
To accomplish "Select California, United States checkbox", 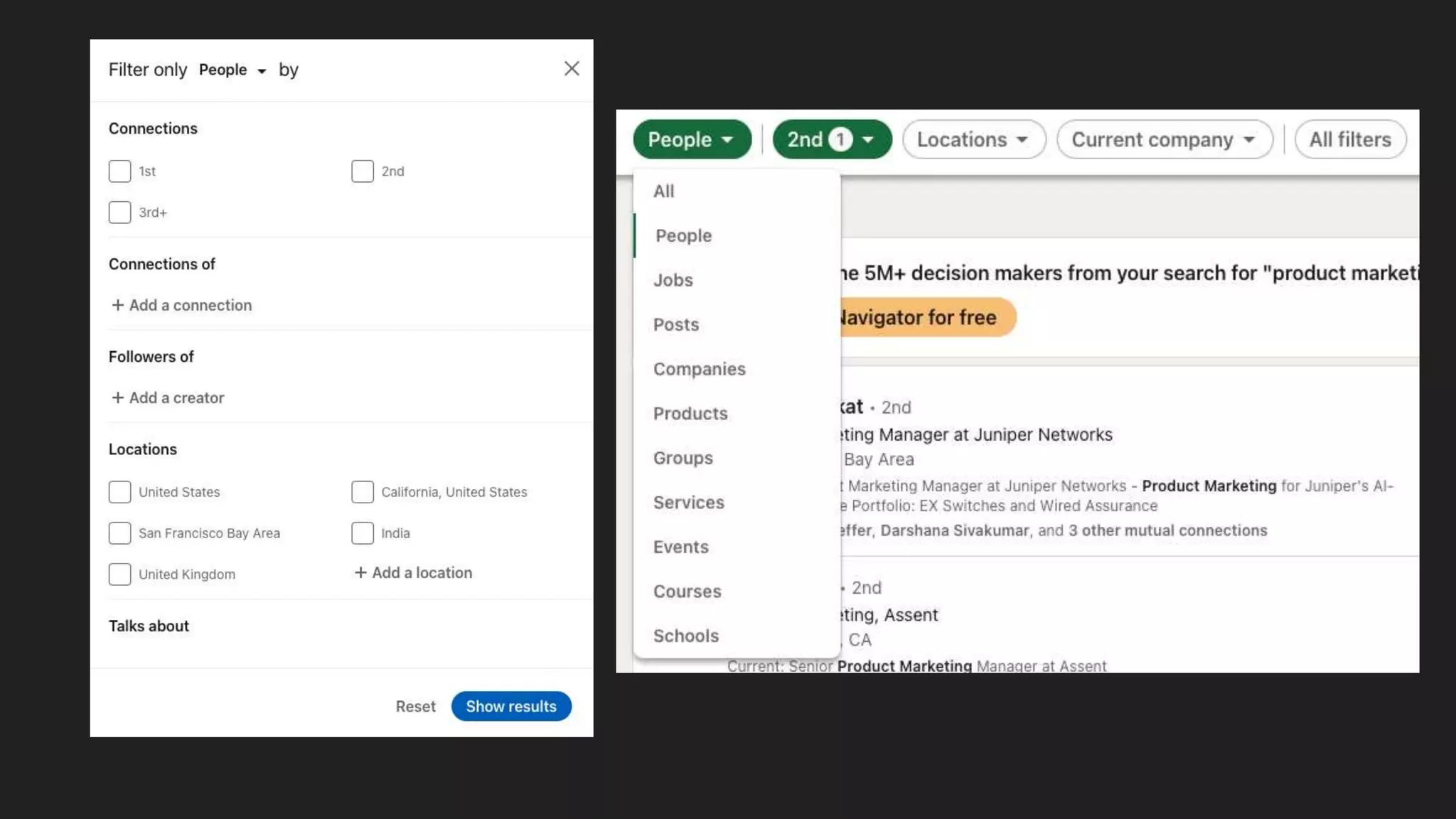I will pos(363,492).
